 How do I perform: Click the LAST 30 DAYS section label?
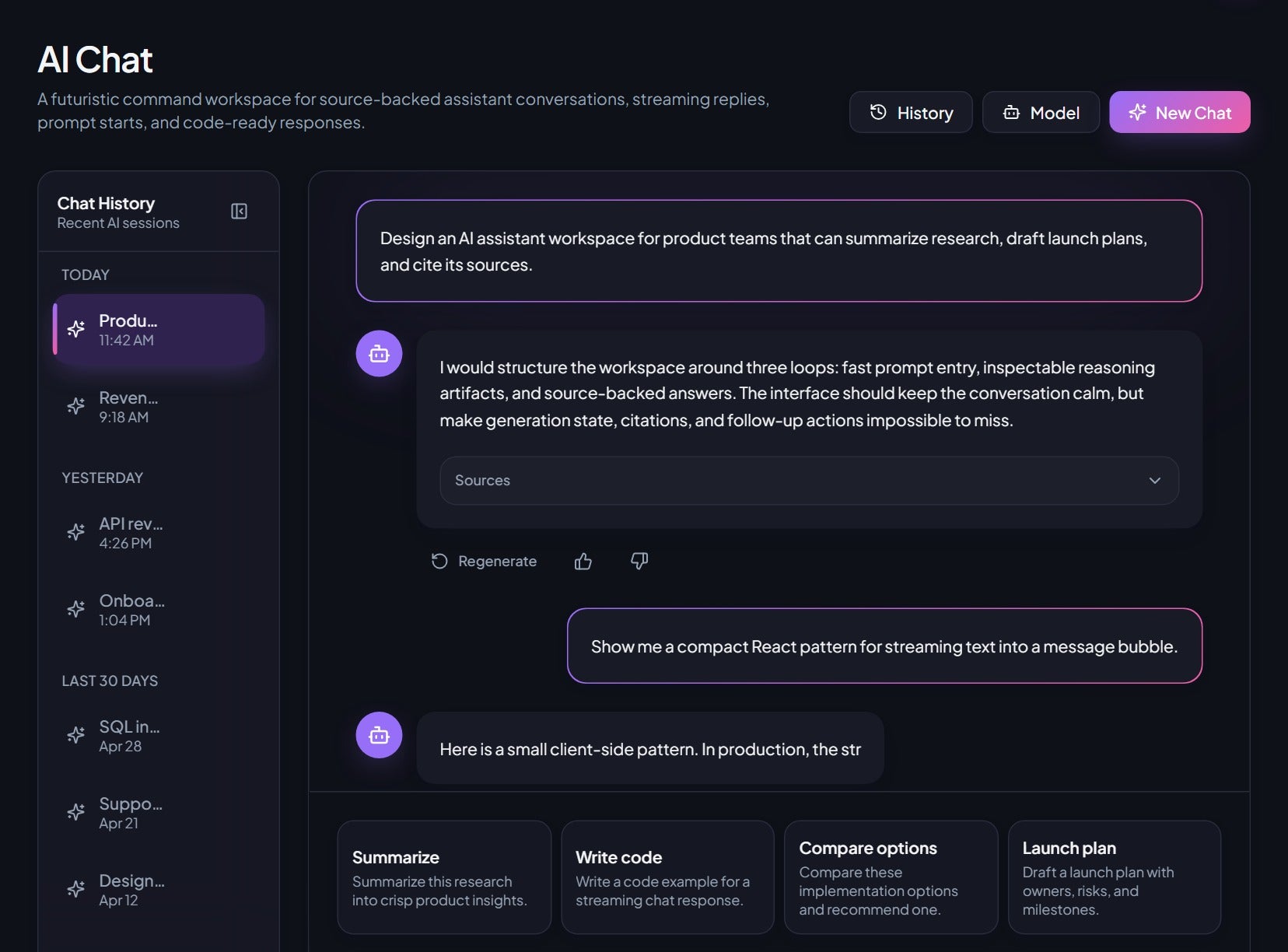tap(110, 681)
